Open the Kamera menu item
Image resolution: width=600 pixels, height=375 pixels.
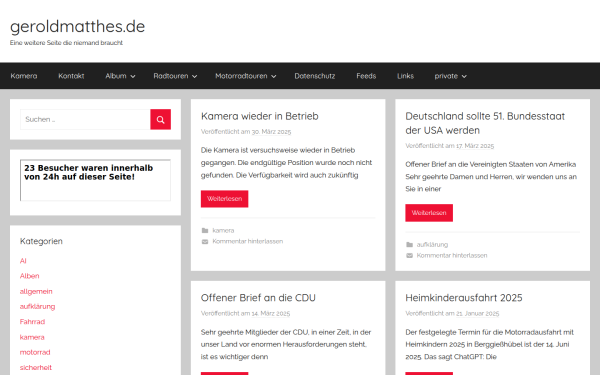24,76
